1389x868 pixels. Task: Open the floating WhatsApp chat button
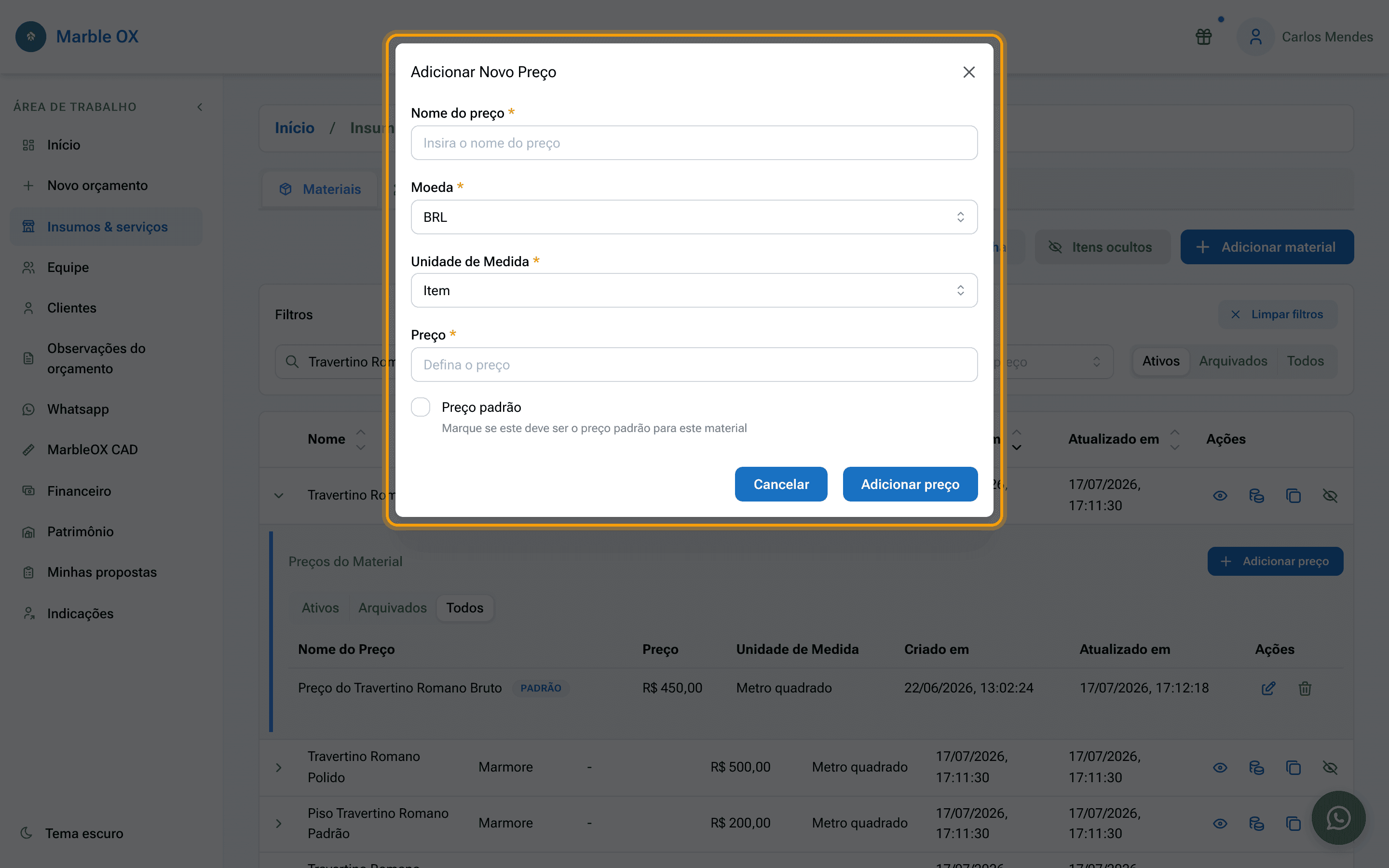[x=1338, y=817]
